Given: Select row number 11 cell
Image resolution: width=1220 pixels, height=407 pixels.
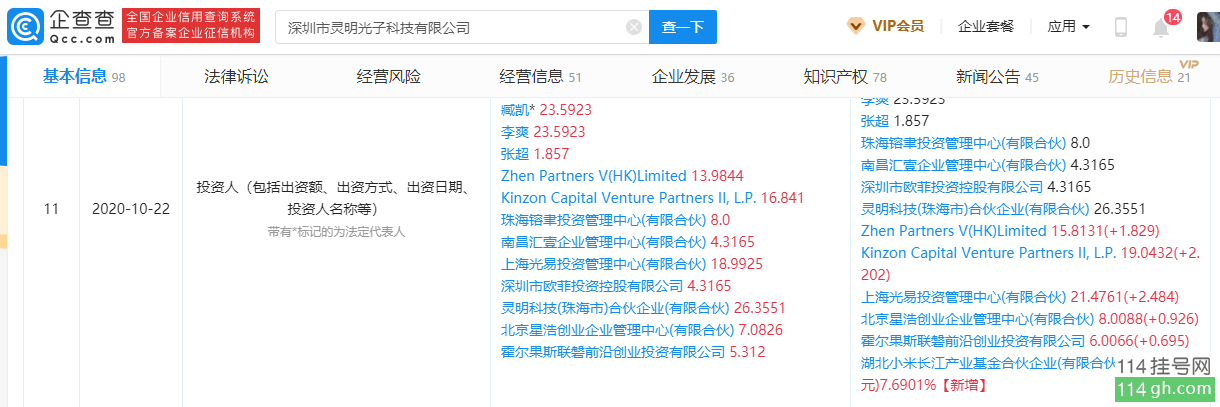Looking at the screenshot, I should tap(51, 209).
